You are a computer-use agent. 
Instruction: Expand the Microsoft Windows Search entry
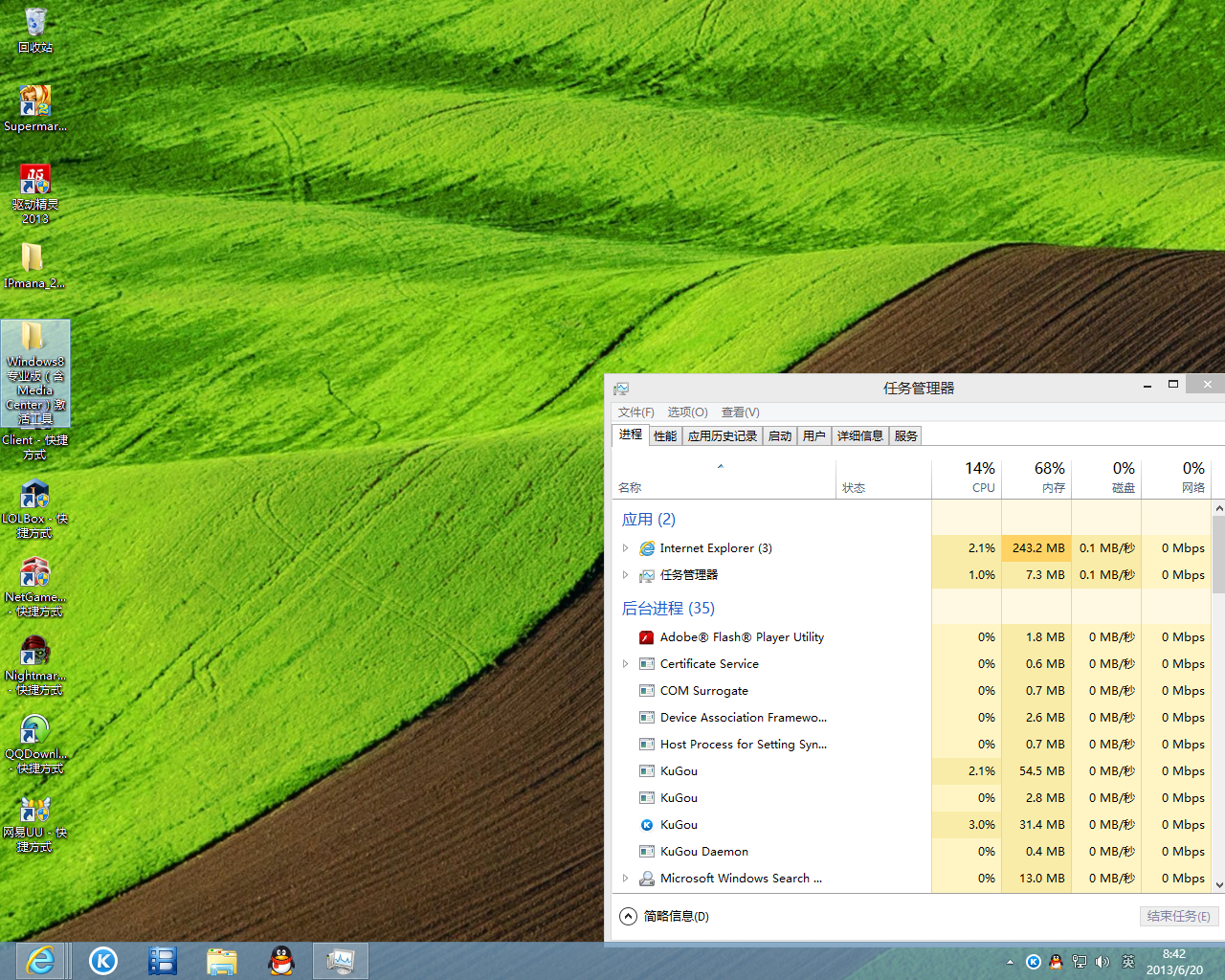pos(626,879)
